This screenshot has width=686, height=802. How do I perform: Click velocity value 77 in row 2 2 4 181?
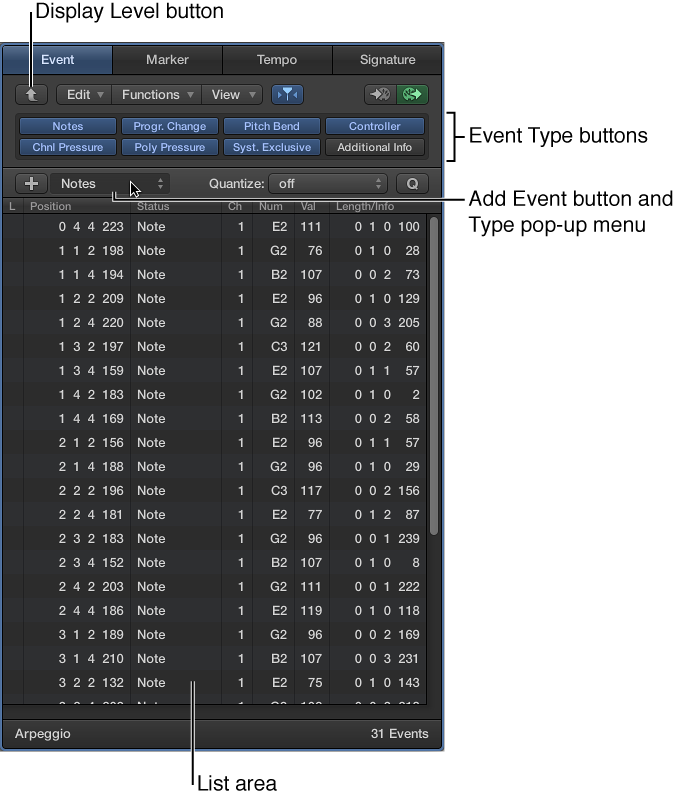click(315, 515)
